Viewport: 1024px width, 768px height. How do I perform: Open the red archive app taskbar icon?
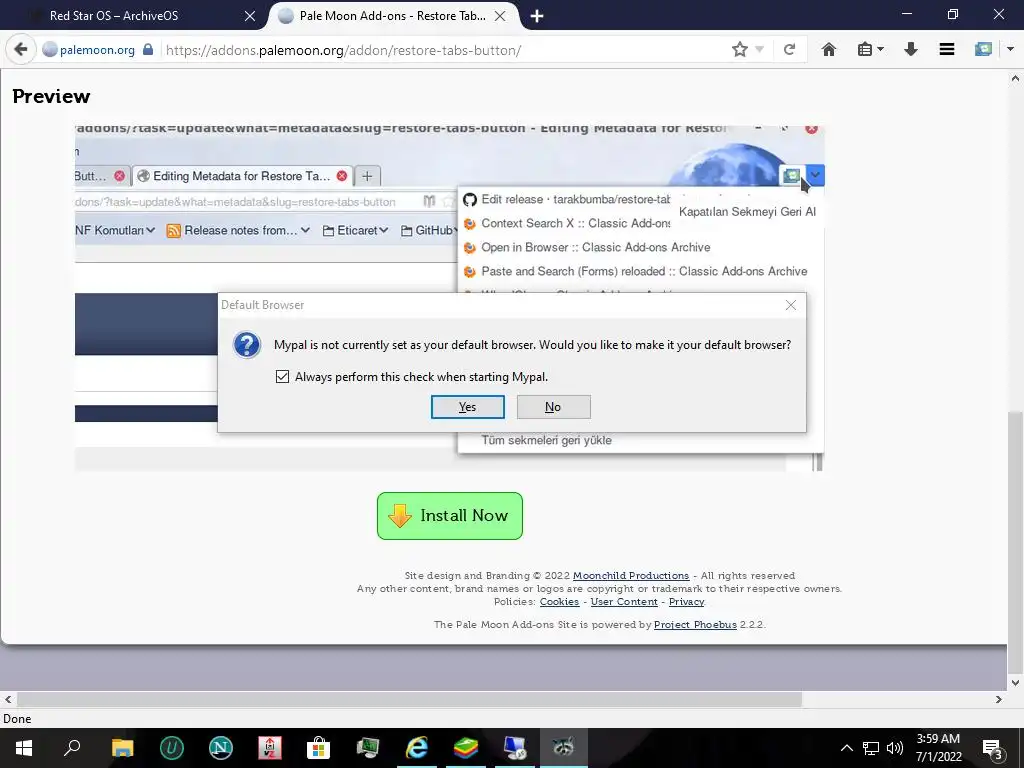click(270, 748)
